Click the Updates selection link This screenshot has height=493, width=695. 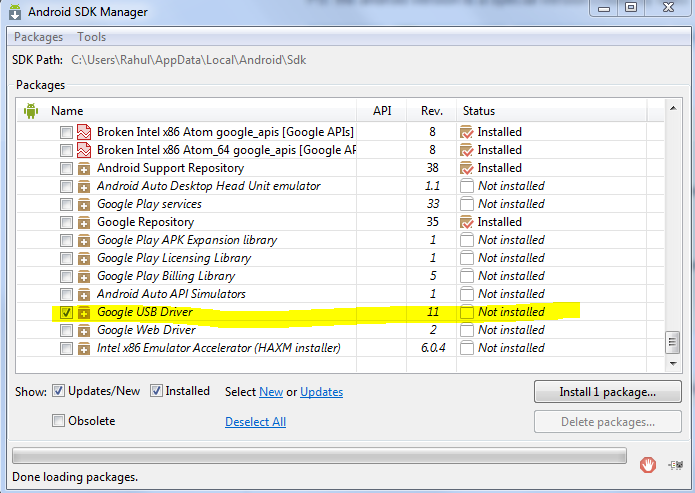[321, 392]
